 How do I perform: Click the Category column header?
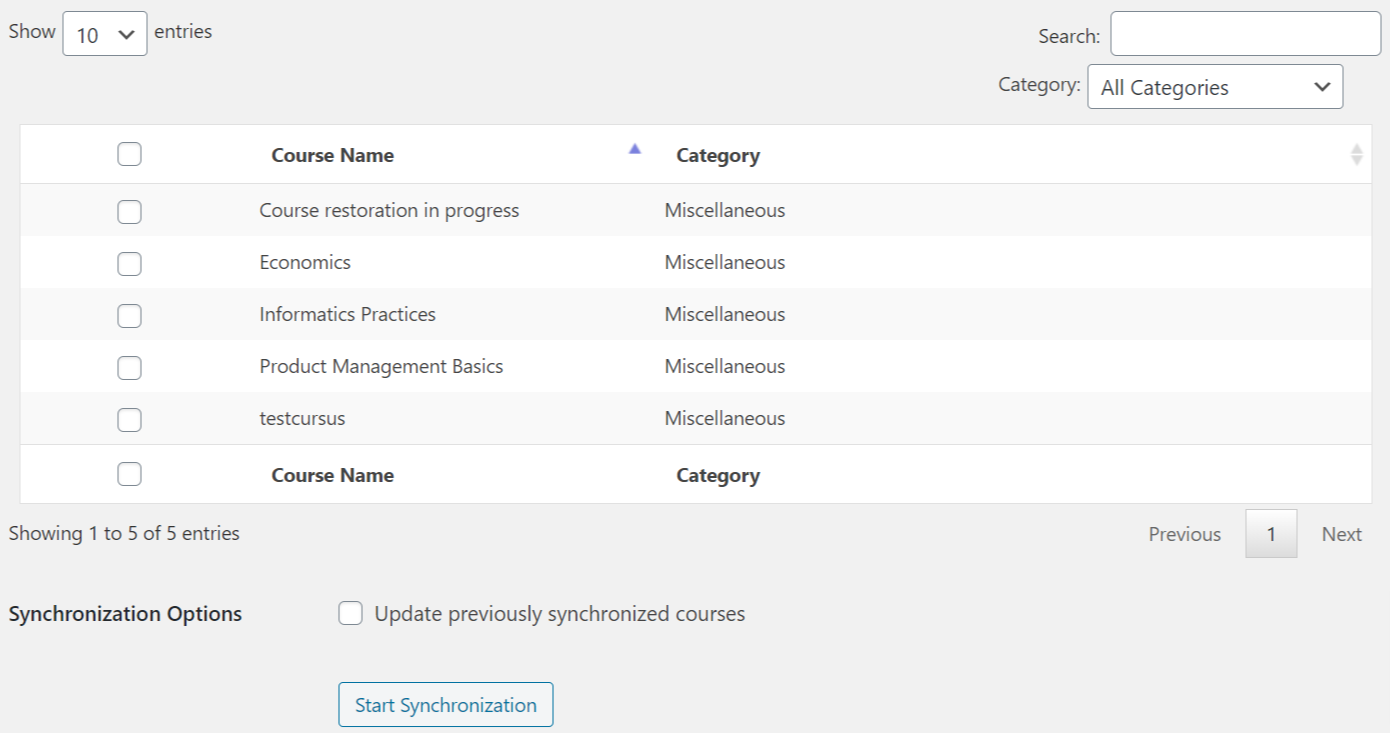point(718,155)
